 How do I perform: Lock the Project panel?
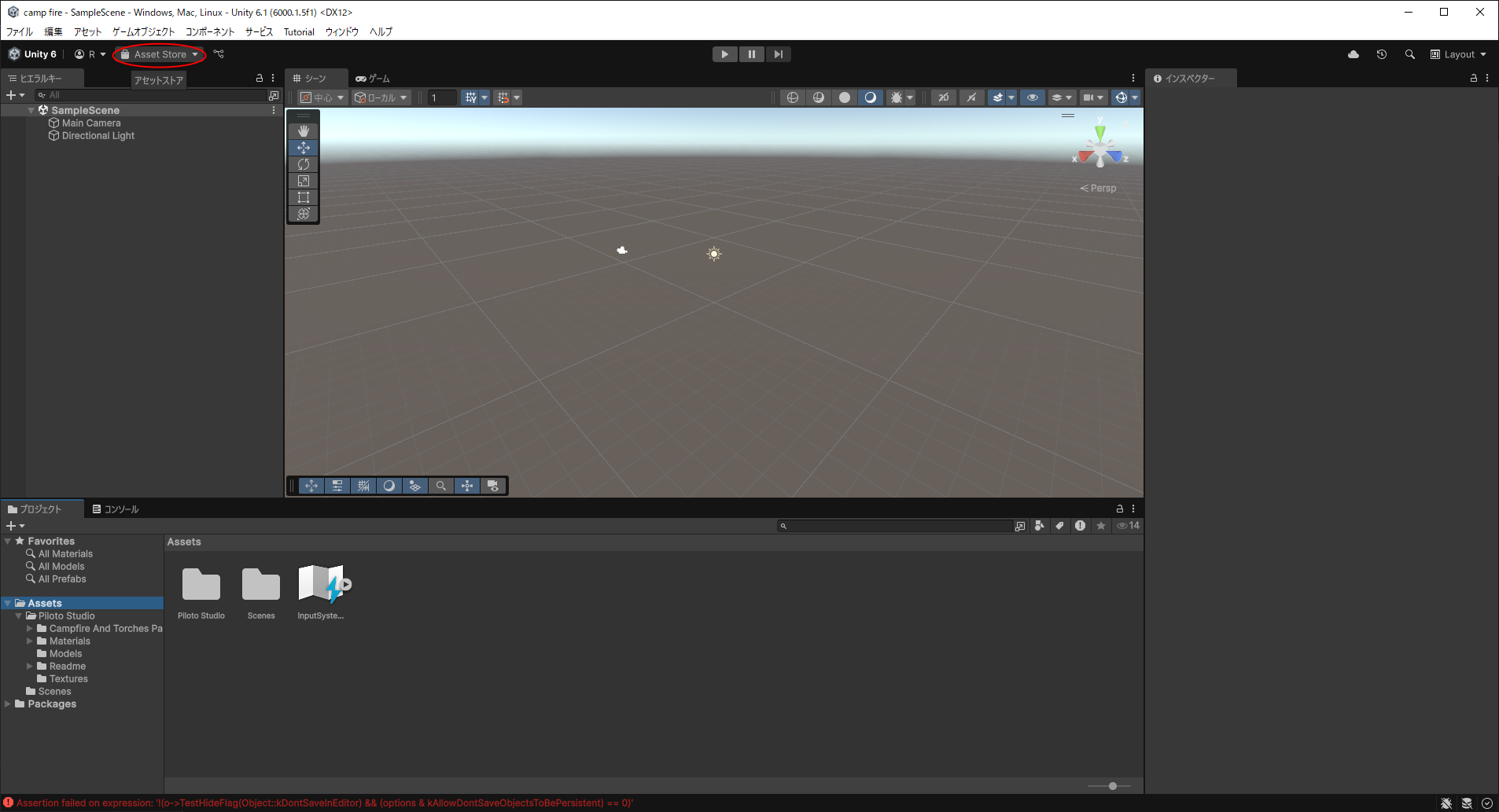pos(1120,509)
